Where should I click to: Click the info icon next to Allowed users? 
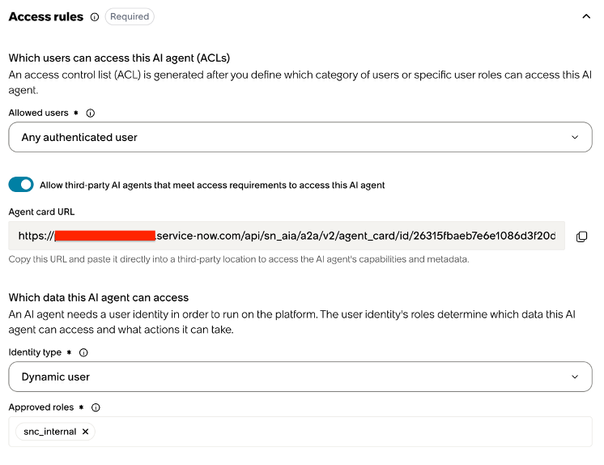coord(90,113)
